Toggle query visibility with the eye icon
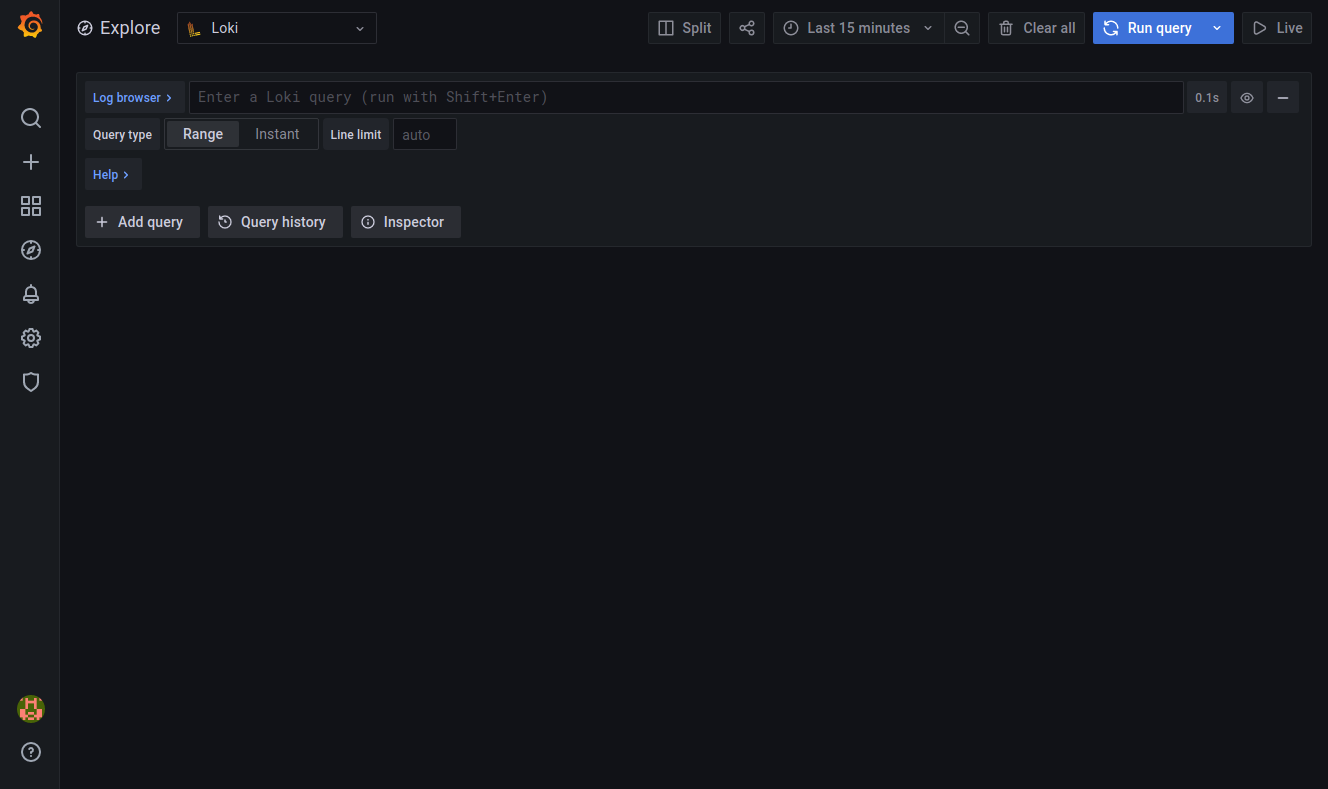Screen dimensions: 1328x789 point(1247,98)
